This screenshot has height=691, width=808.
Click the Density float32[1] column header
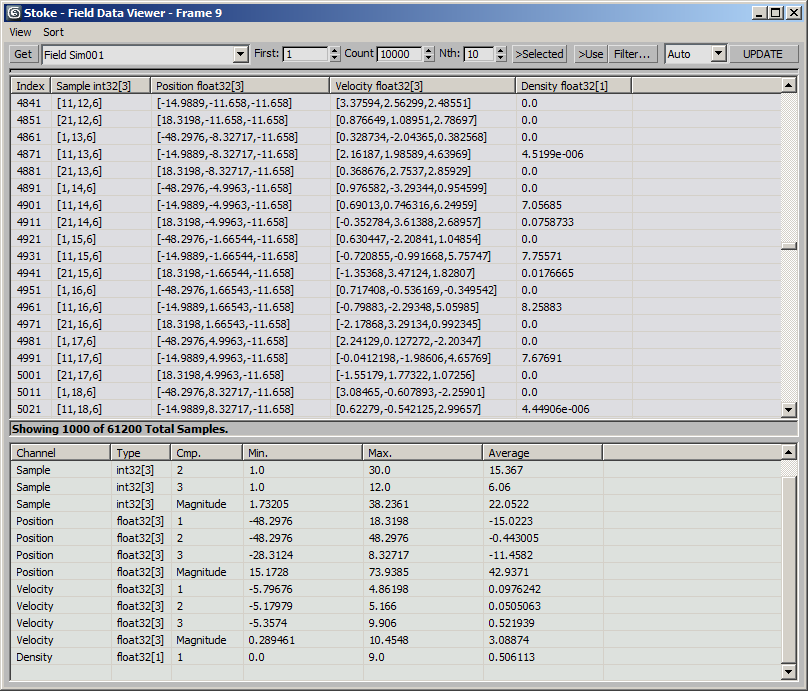click(574, 86)
